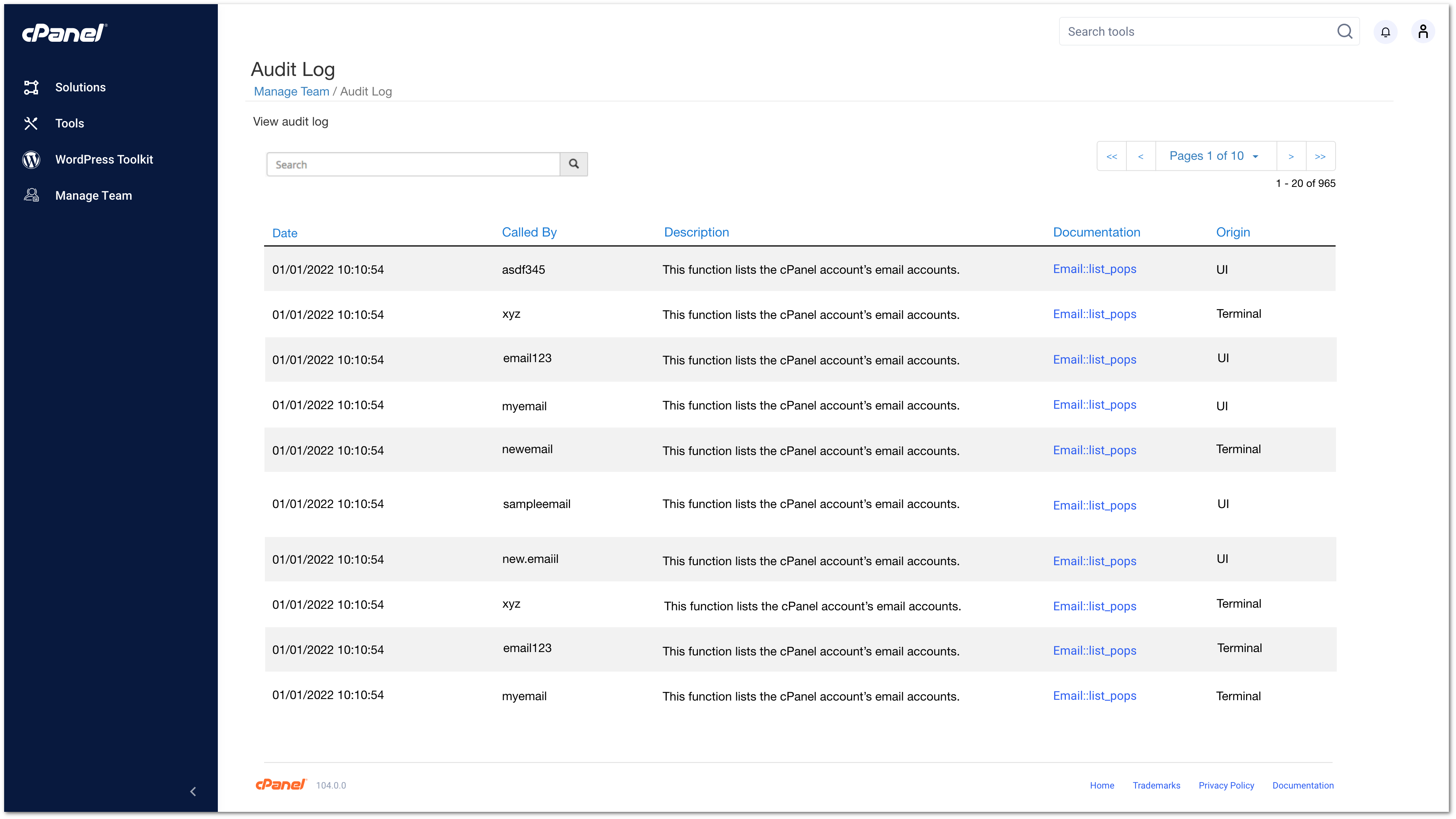Open Email::list_pops link in asdf345 row
This screenshot has height=819, width=1456.
[1094, 269]
